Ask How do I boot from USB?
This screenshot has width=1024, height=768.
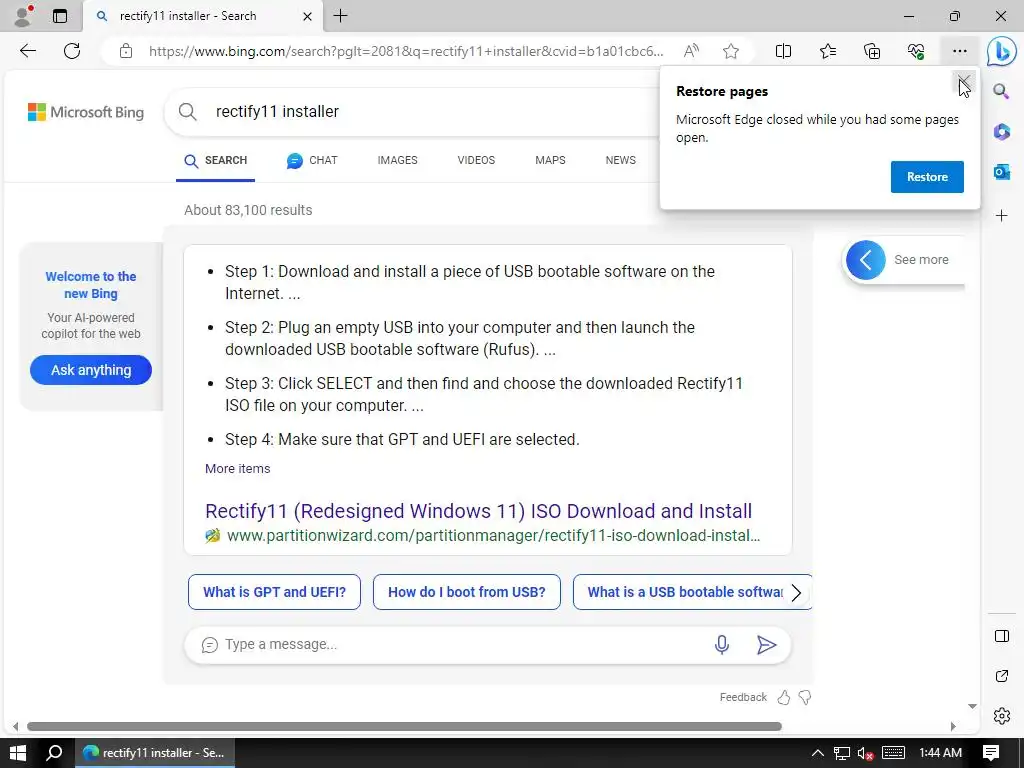[x=466, y=592]
